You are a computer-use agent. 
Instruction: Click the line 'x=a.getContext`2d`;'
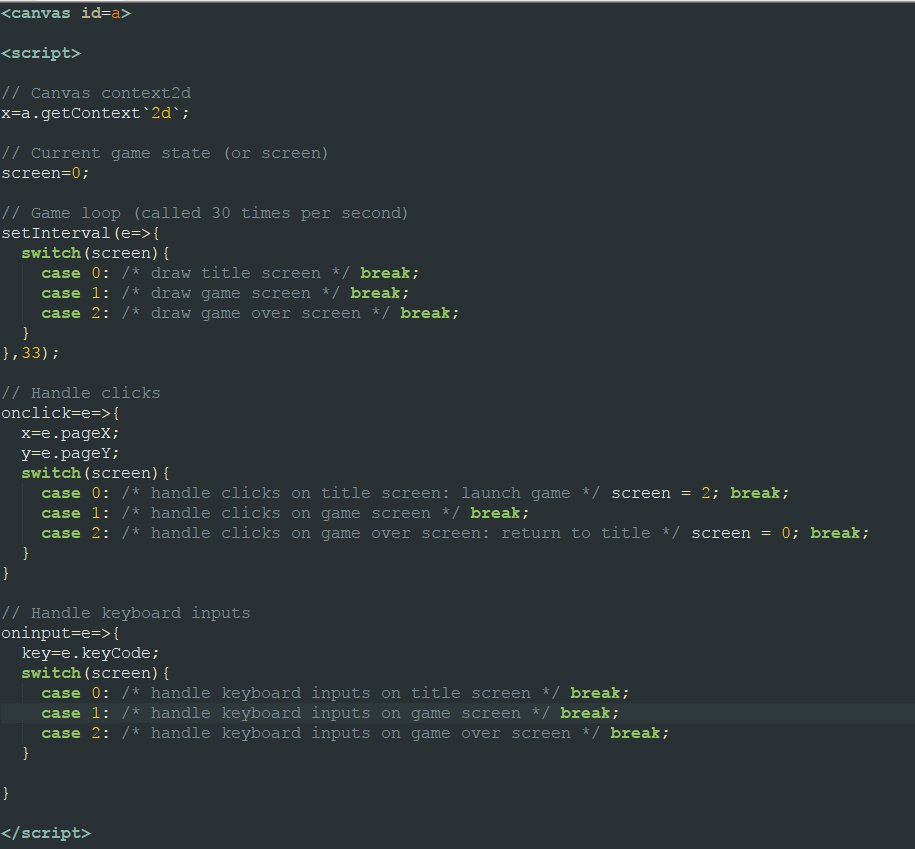[95, 113]
